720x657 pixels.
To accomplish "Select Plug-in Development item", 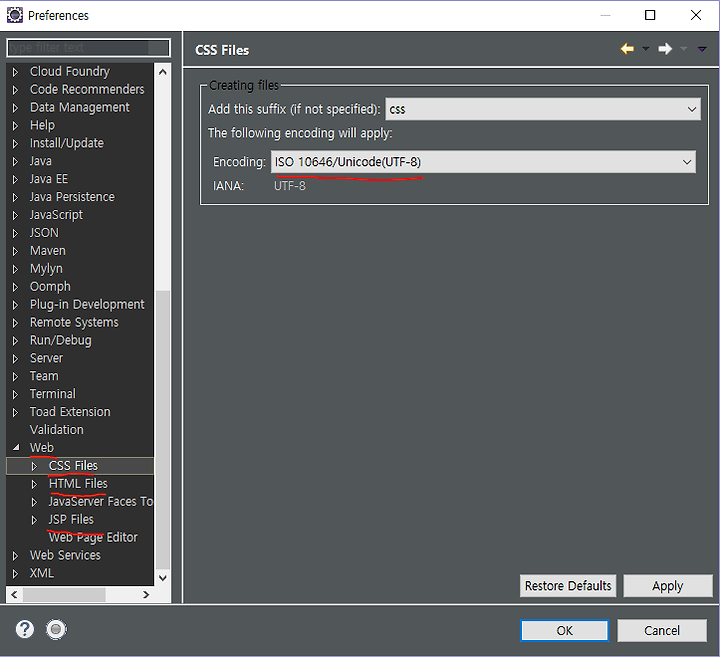I will tap(87, 304).
